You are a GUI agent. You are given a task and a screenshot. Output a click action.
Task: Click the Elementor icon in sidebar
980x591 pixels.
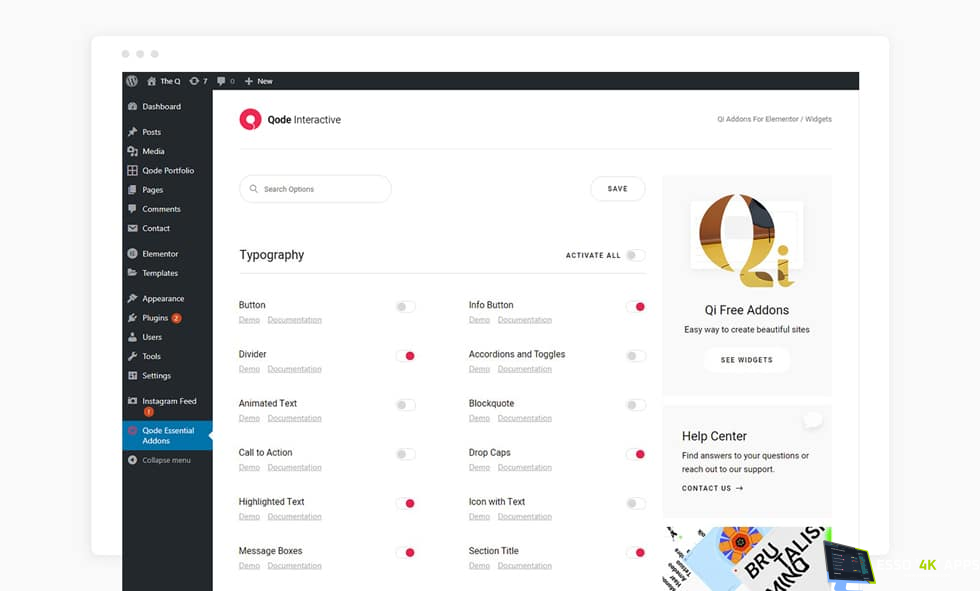[133, 254]
